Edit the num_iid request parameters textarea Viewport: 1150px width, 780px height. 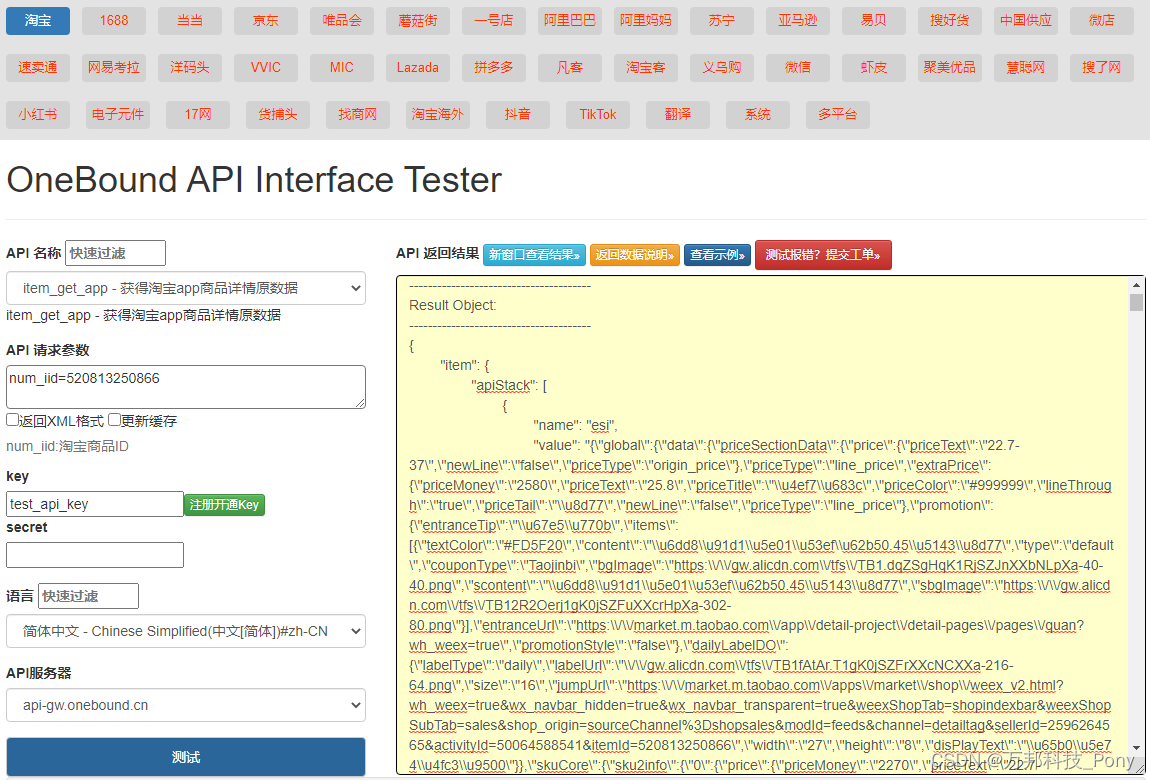(x=186, y=387)
